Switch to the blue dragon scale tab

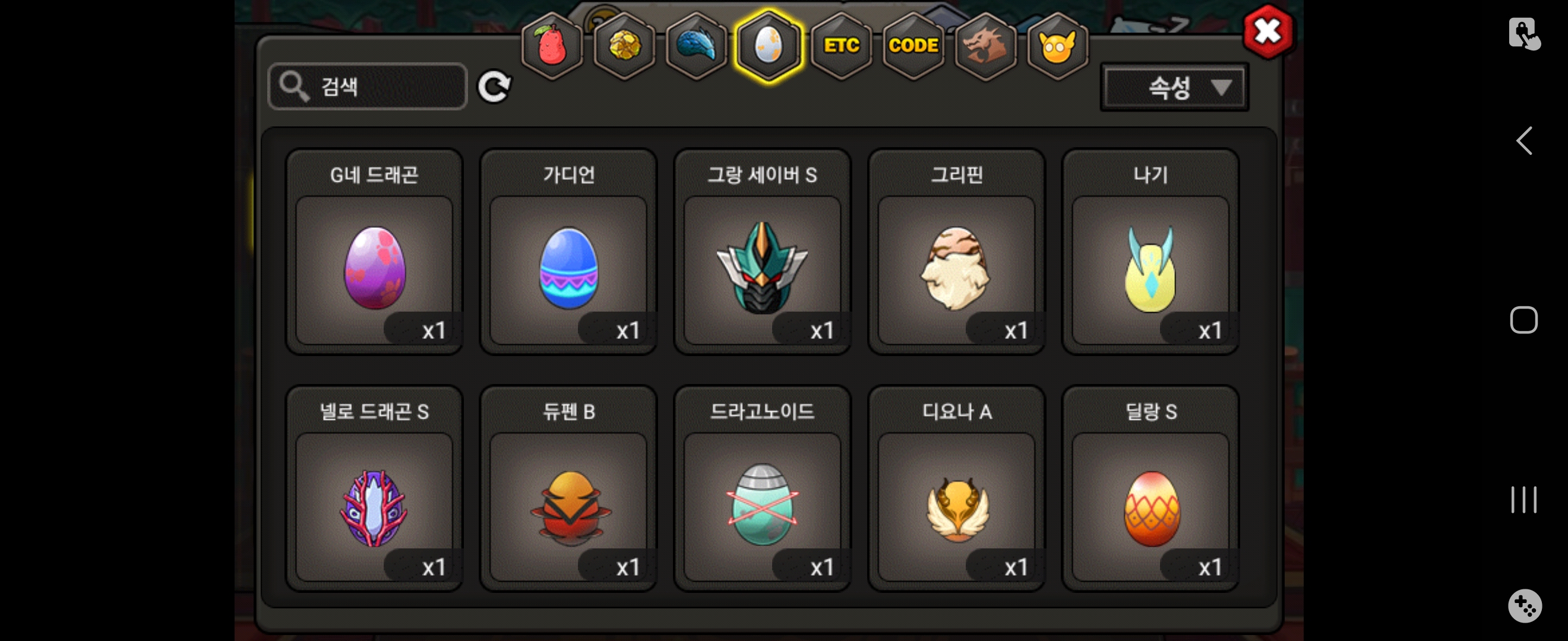click(x=696, y=46)
